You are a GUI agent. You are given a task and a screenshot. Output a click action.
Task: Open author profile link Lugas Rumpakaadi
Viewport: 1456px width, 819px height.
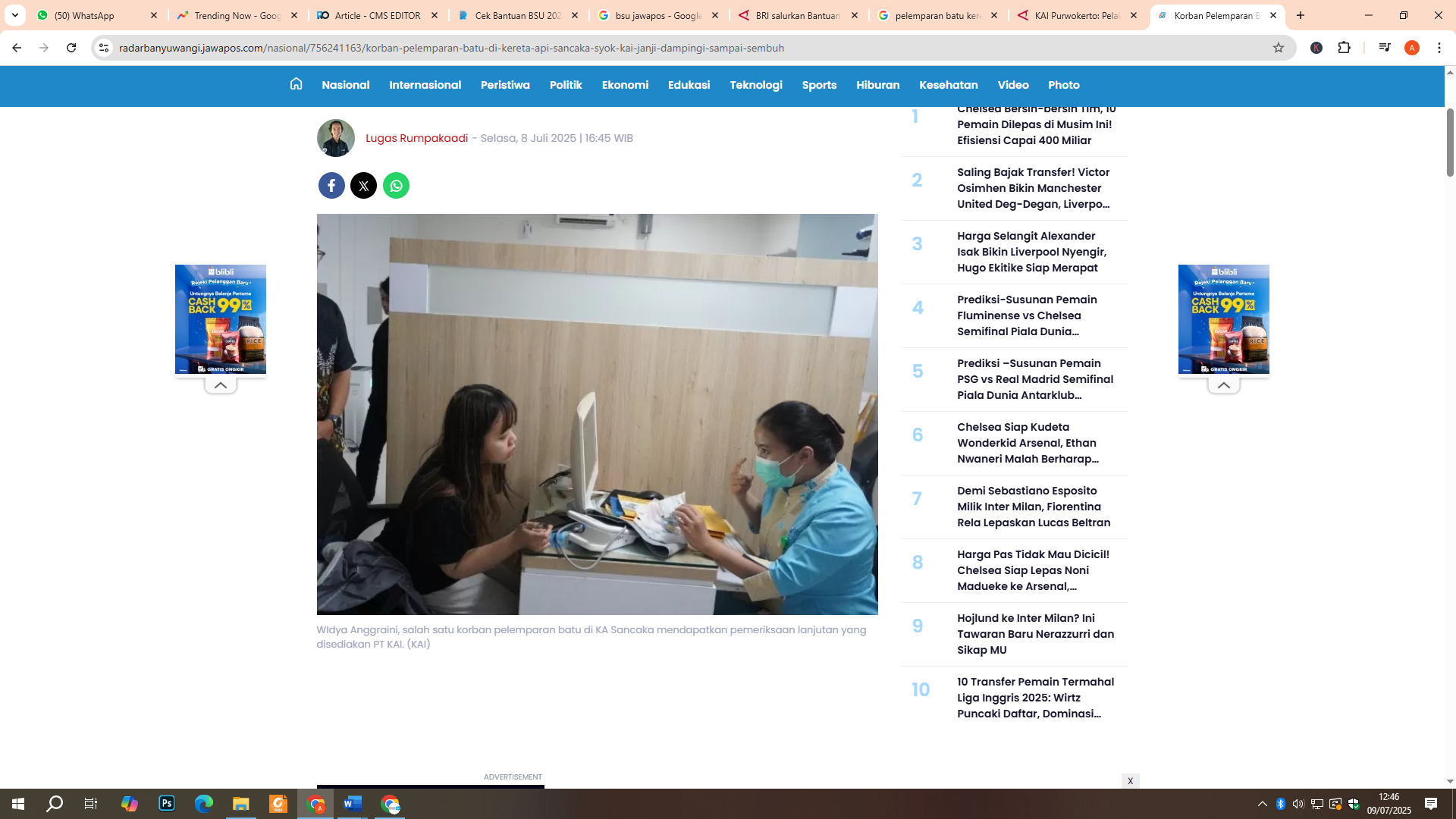[x=416, y=138]
